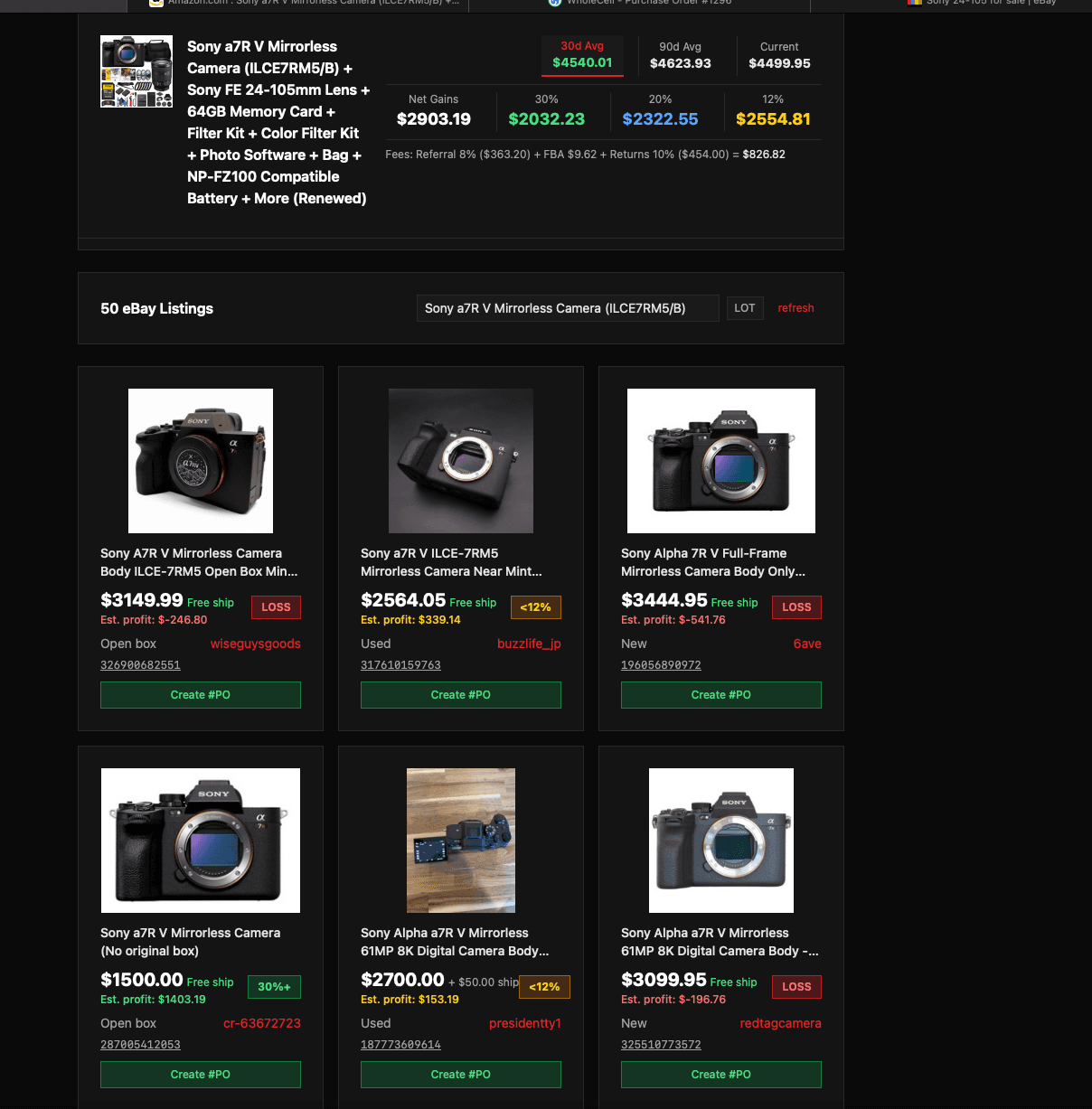Screen dimensions: 1092x1109
Task: Open eBay item 317610159763
Action: [x=400, y=665]
